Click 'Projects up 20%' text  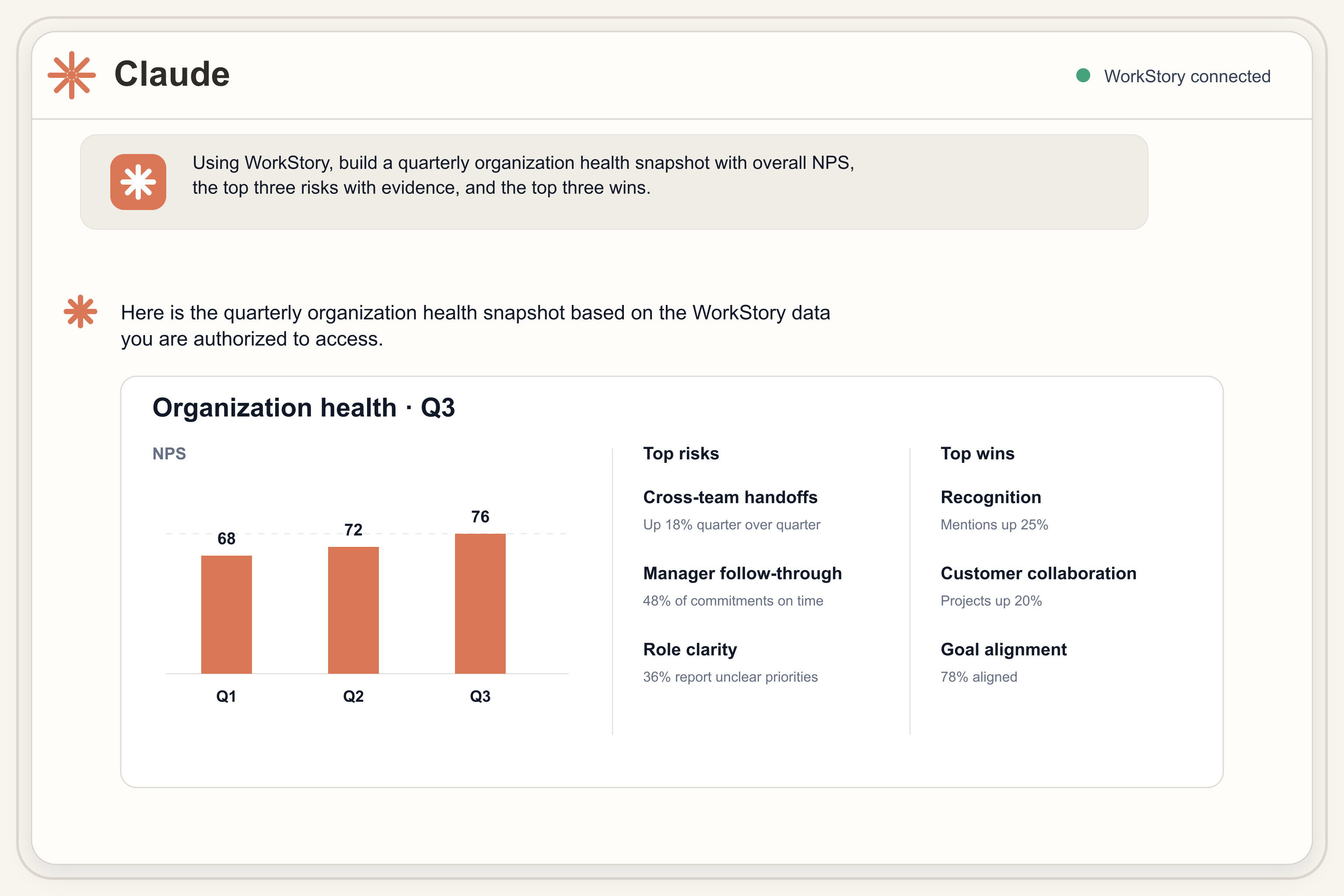click(991, 601)
